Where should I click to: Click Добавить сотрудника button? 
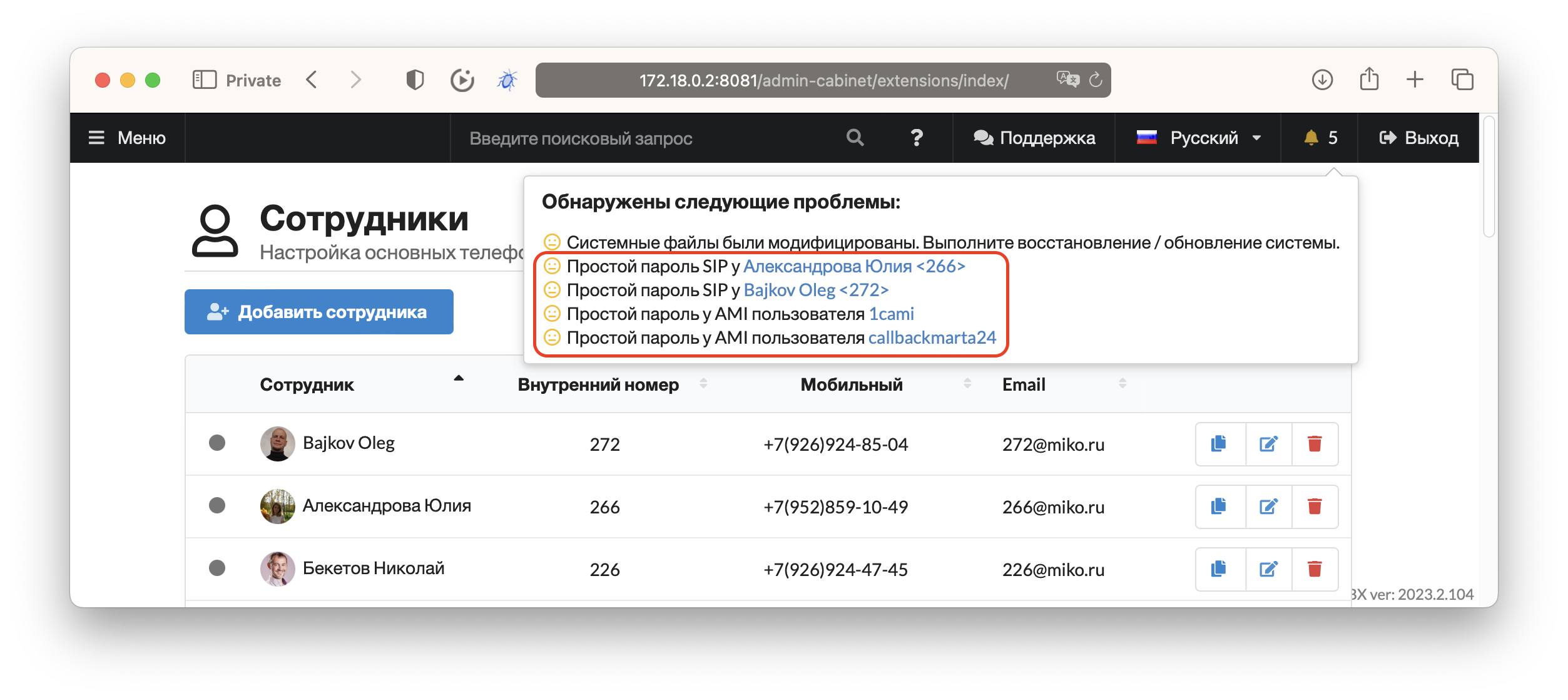(319, 312)
